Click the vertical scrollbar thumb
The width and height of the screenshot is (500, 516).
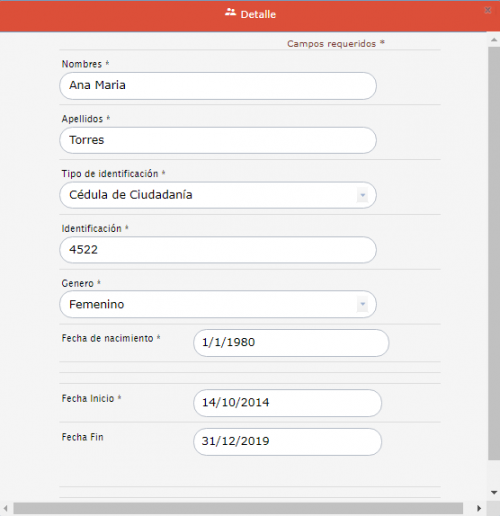(494, 253)
